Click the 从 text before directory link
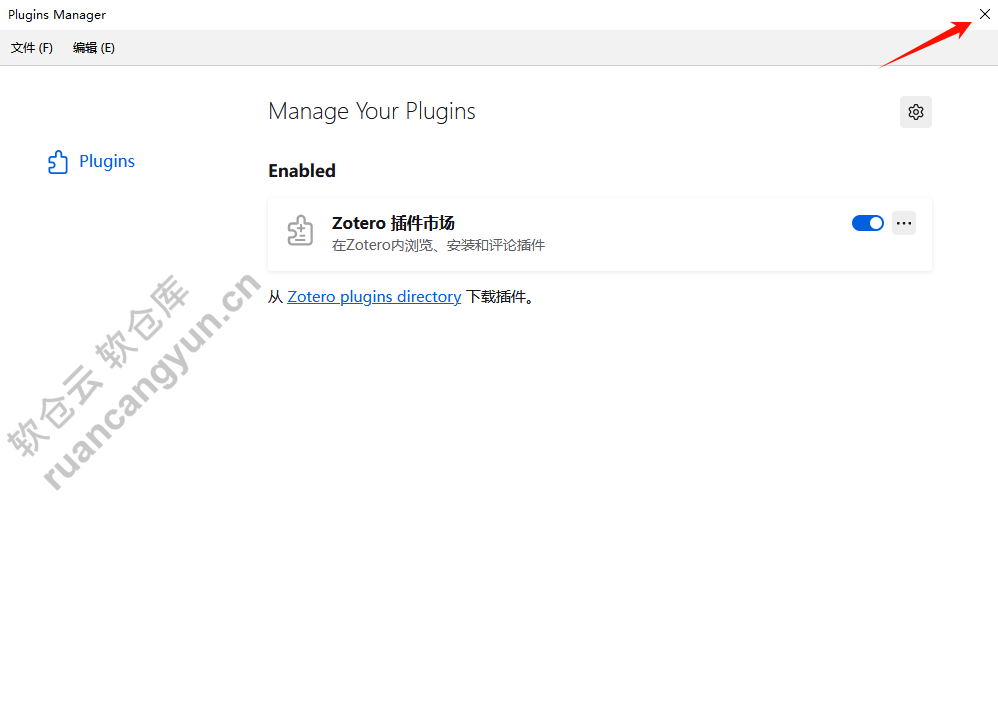 276,297
